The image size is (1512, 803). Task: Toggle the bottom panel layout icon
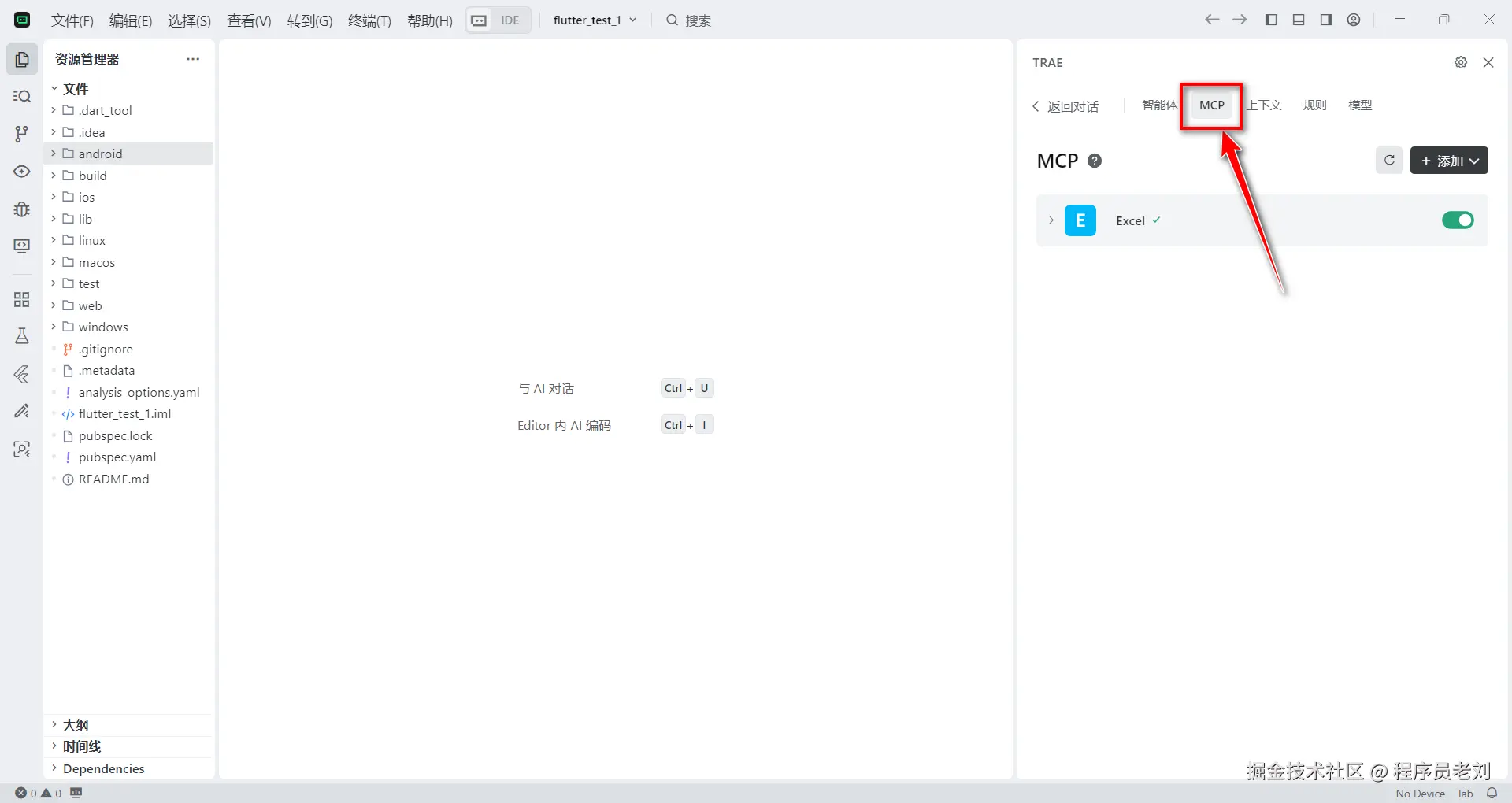pyautogui.click(x=1299, y=20)
